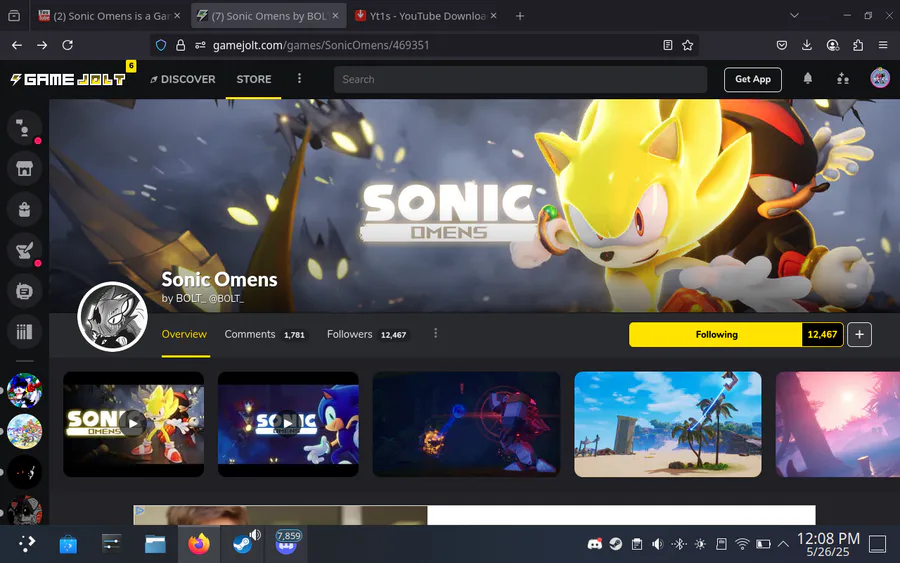Open the BOLT_ developer avatar
This screenshot has height=563, width=900.
pos(112,316)
